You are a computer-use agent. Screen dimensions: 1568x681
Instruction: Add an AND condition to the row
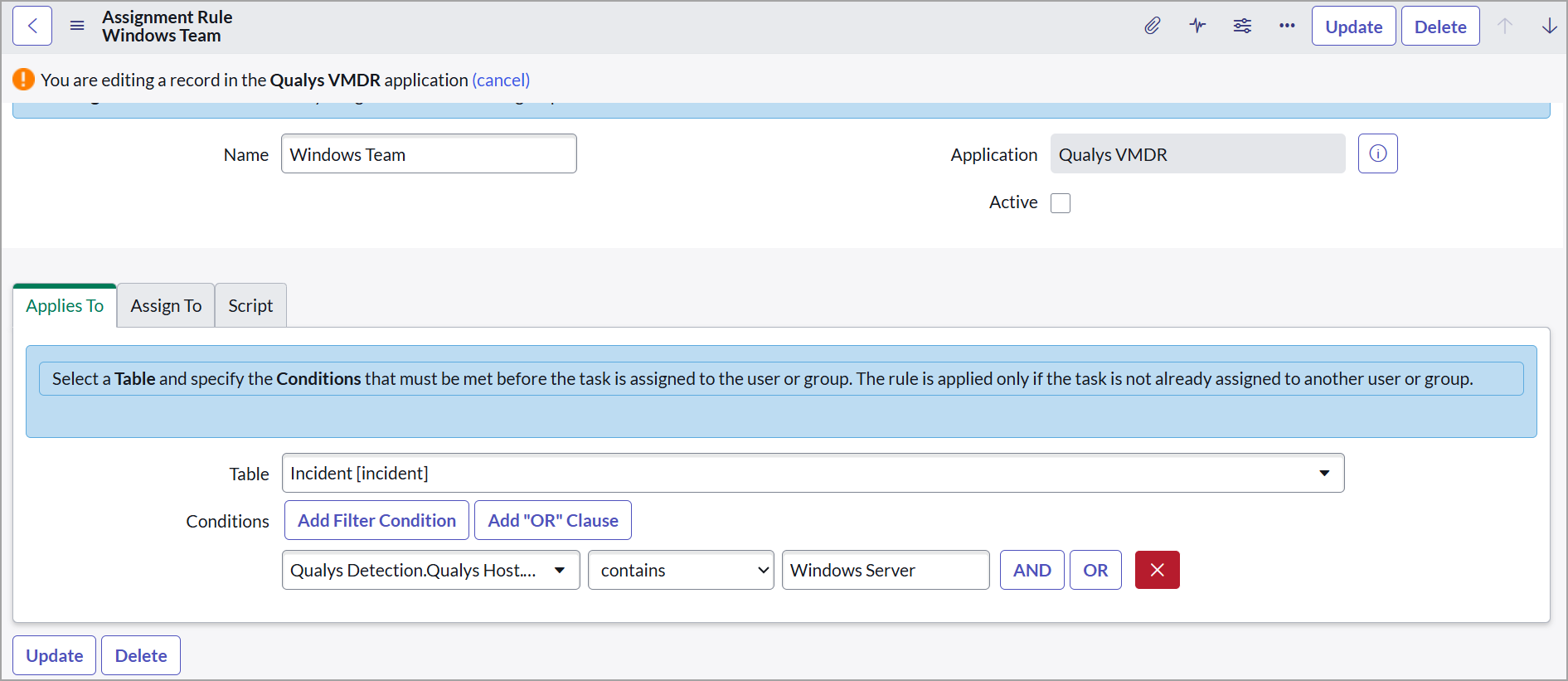1032,570
